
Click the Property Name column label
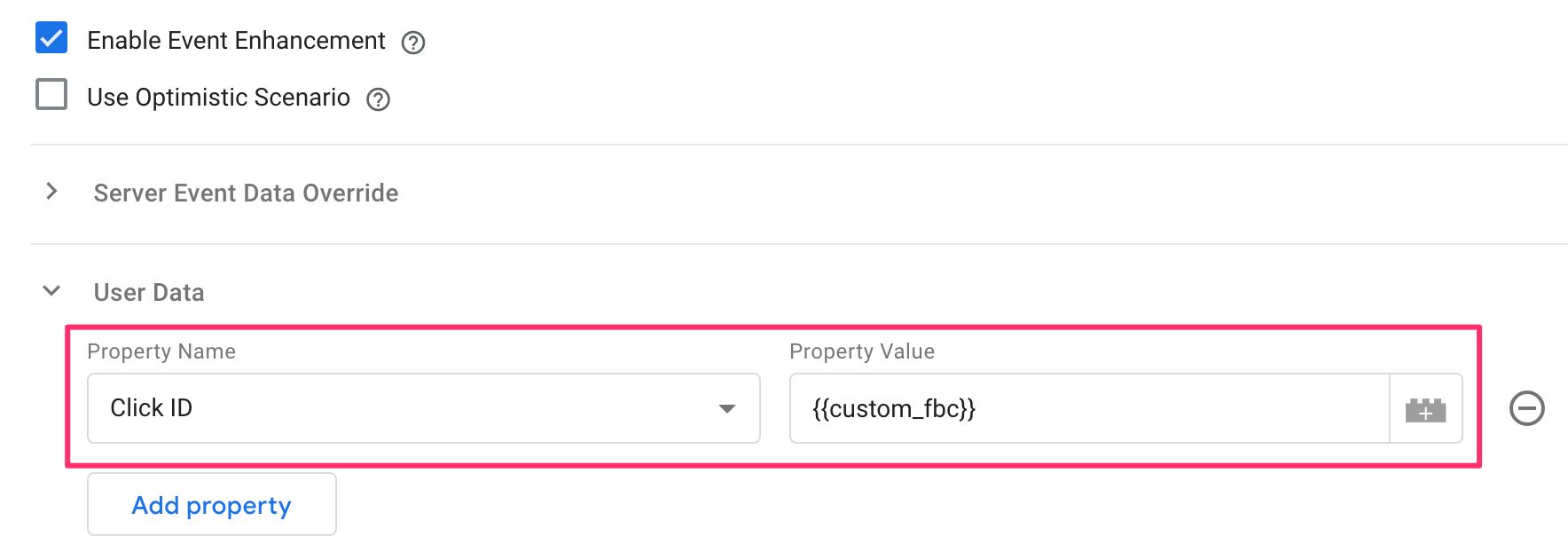click(161, 351)
